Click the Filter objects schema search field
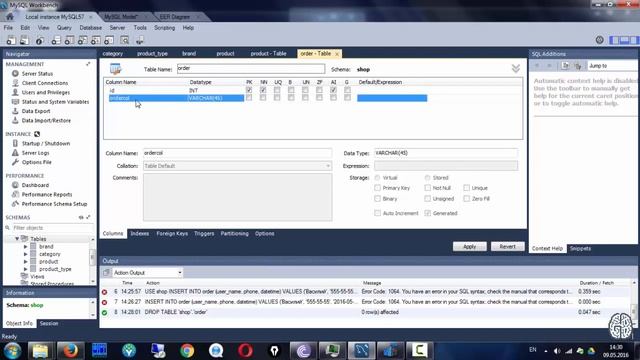Viewport: 640px width, 360px height. 52,228
